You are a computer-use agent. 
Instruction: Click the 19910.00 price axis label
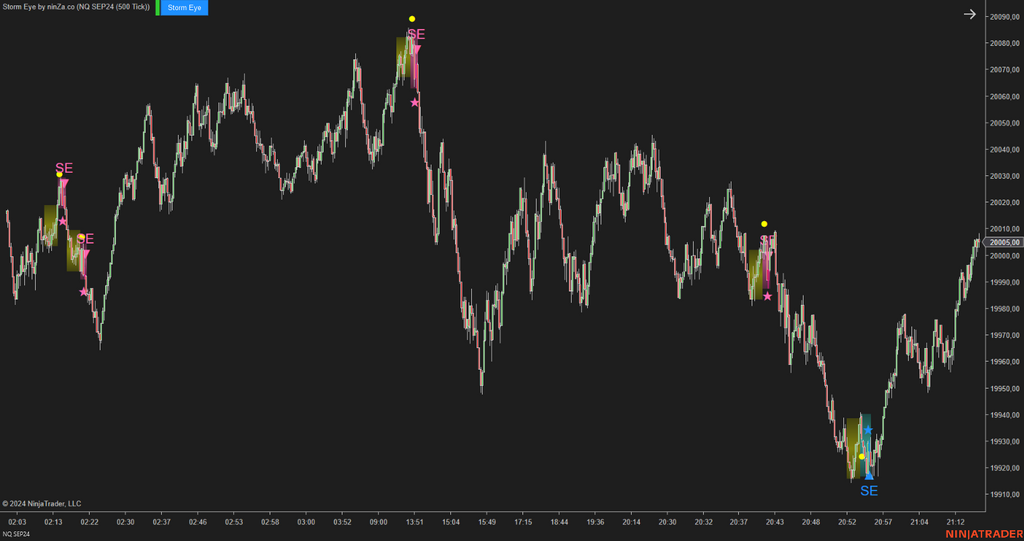point(1006,494)
